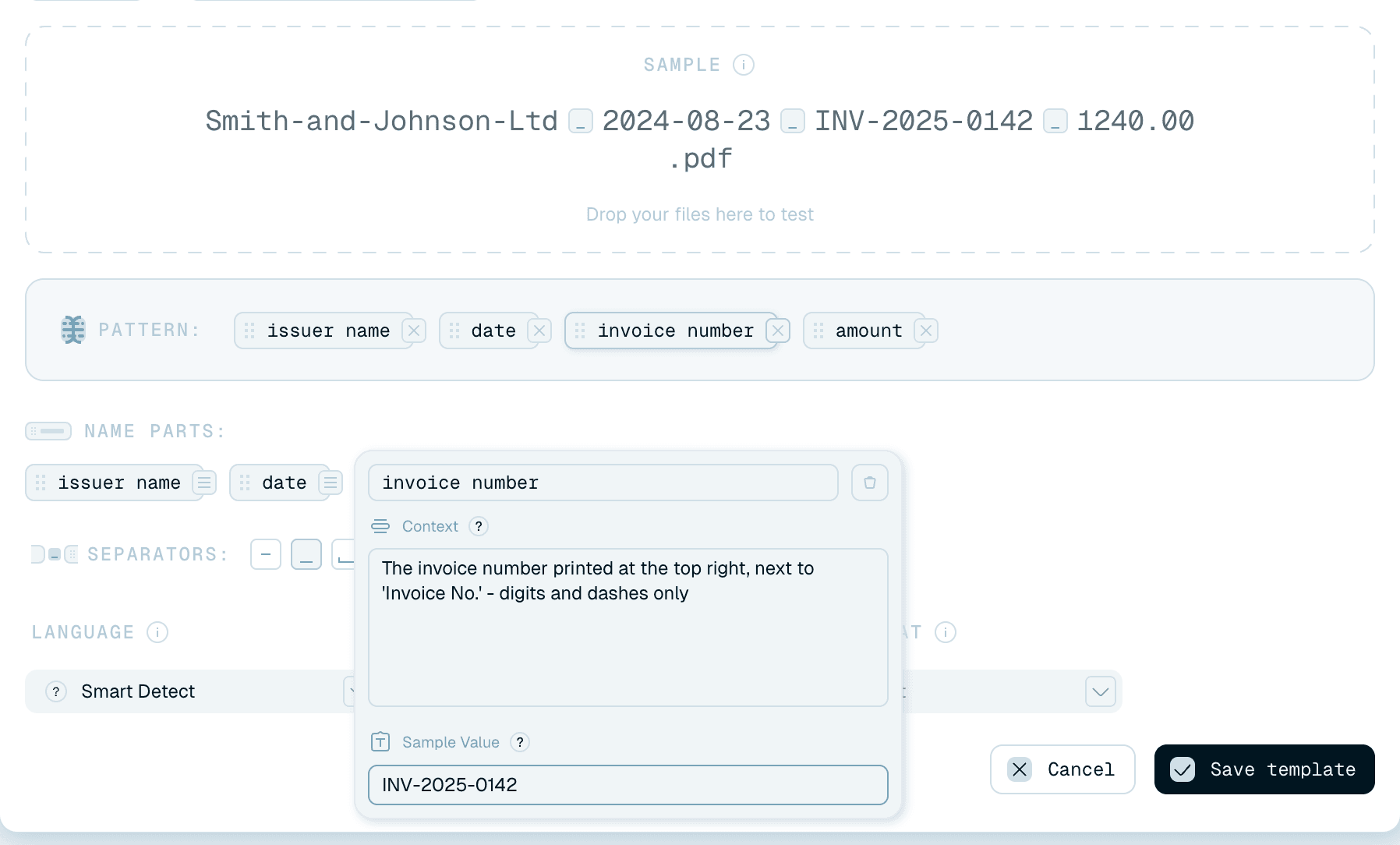
Task: Choose the hyphen separator
Action: [x=266, y=554]
